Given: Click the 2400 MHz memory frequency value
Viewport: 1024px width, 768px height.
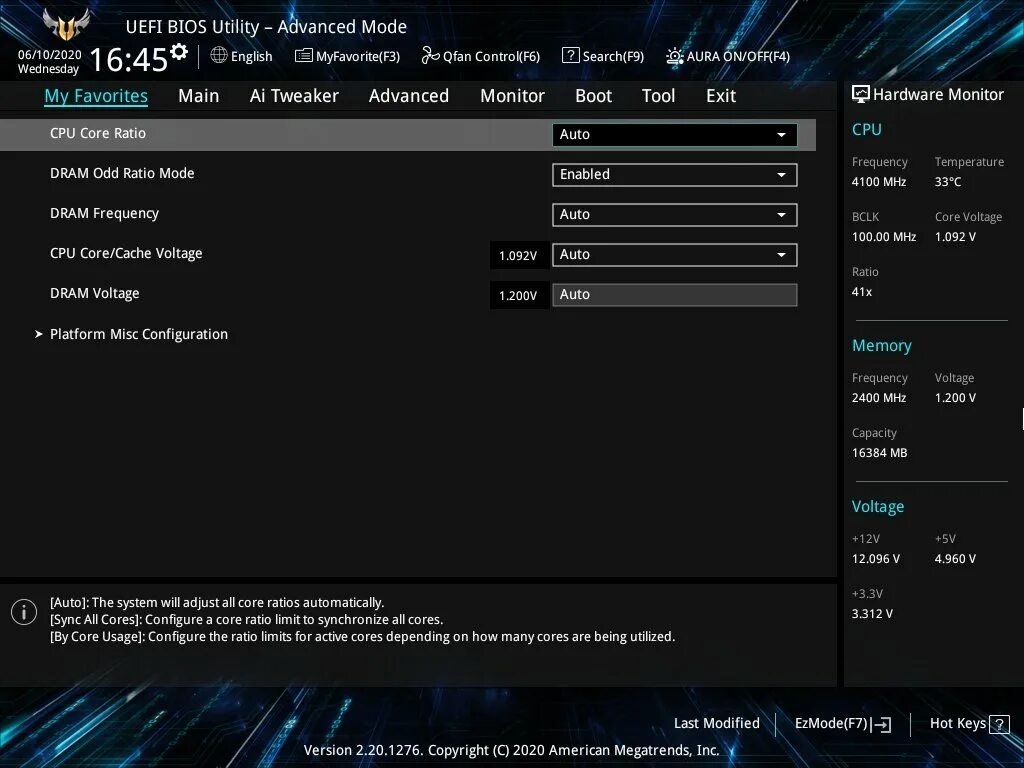Looking at the screenshot, I should pos(879,398).
